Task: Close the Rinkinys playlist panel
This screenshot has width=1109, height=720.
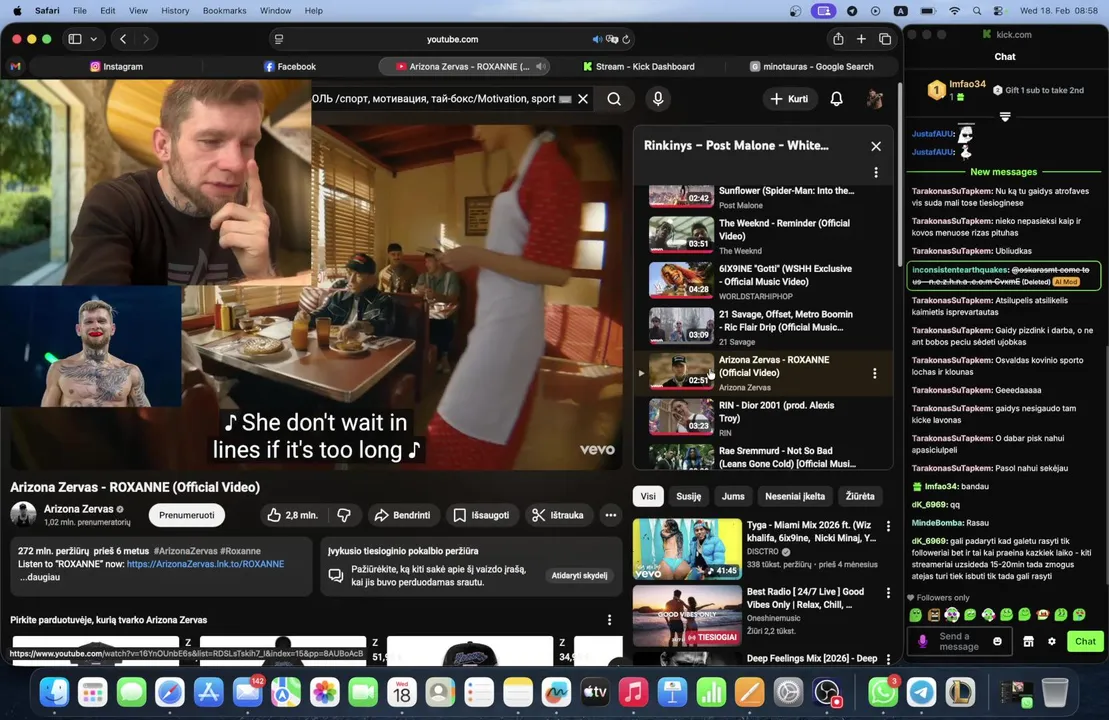Action: click(876, 146)
